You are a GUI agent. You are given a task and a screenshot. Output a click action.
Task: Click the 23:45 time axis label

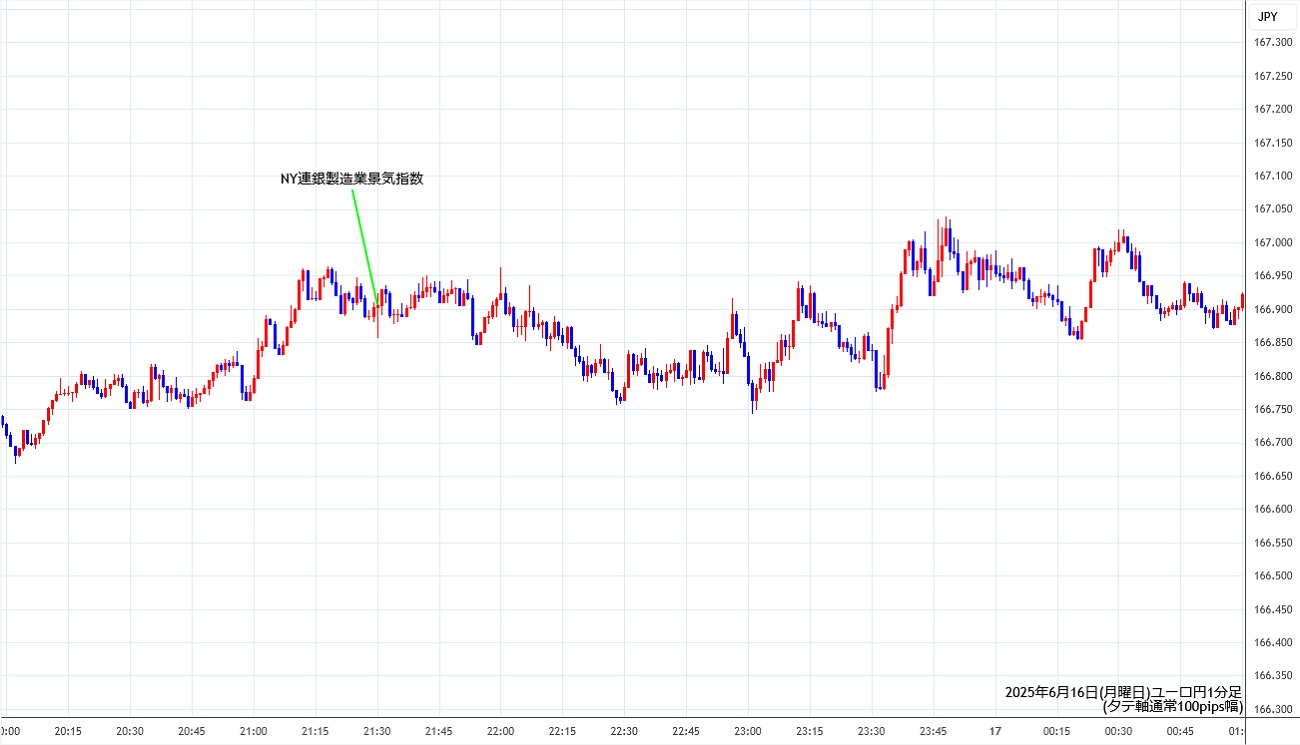[x=933, y=731]
